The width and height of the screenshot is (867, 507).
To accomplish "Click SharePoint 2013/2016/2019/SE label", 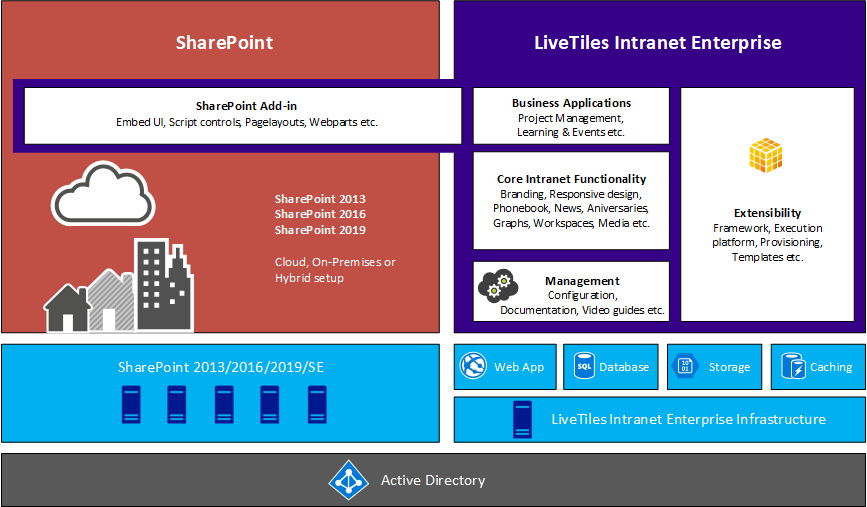I will 221,367.
